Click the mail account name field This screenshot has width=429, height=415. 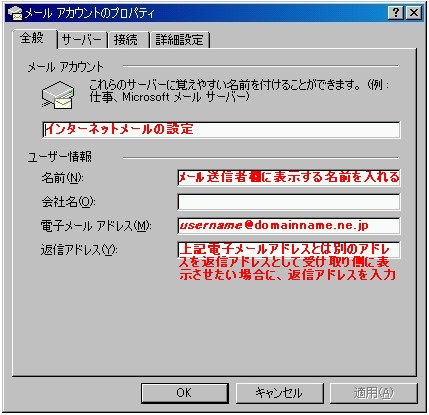(222, 130)
